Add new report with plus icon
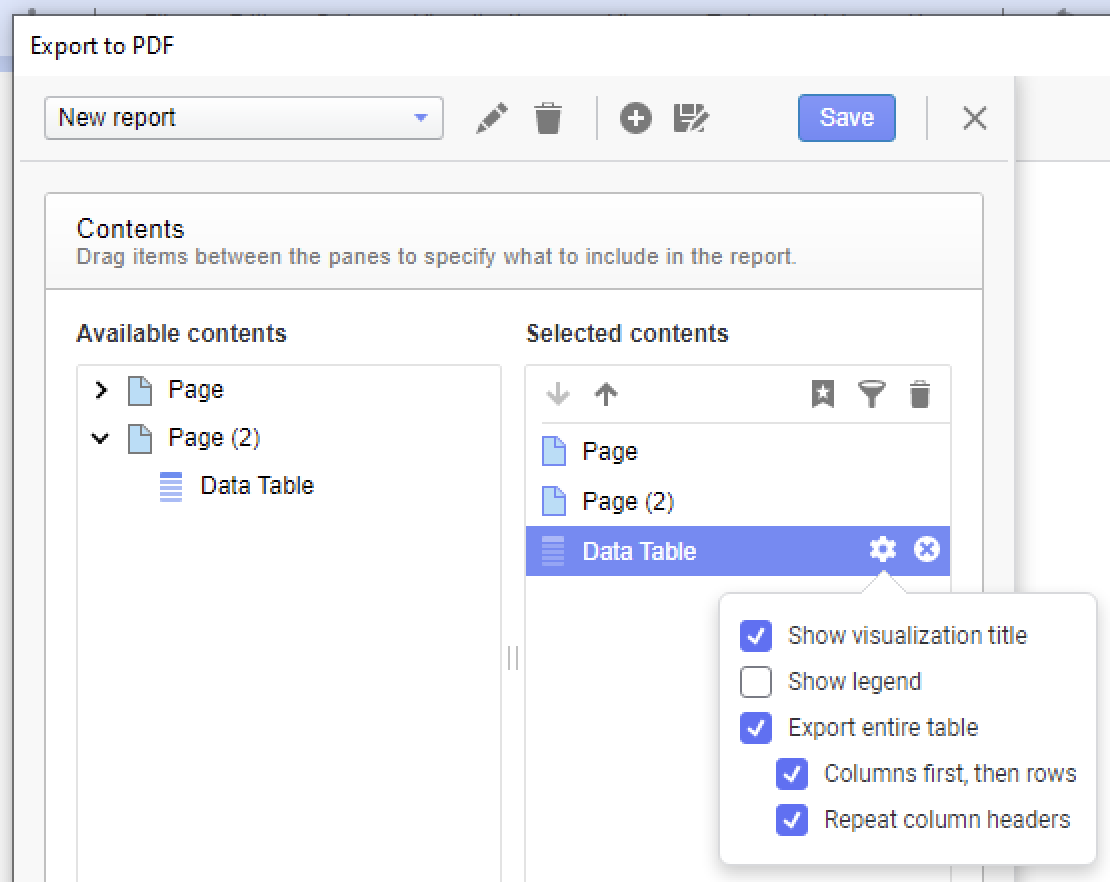 635,119
